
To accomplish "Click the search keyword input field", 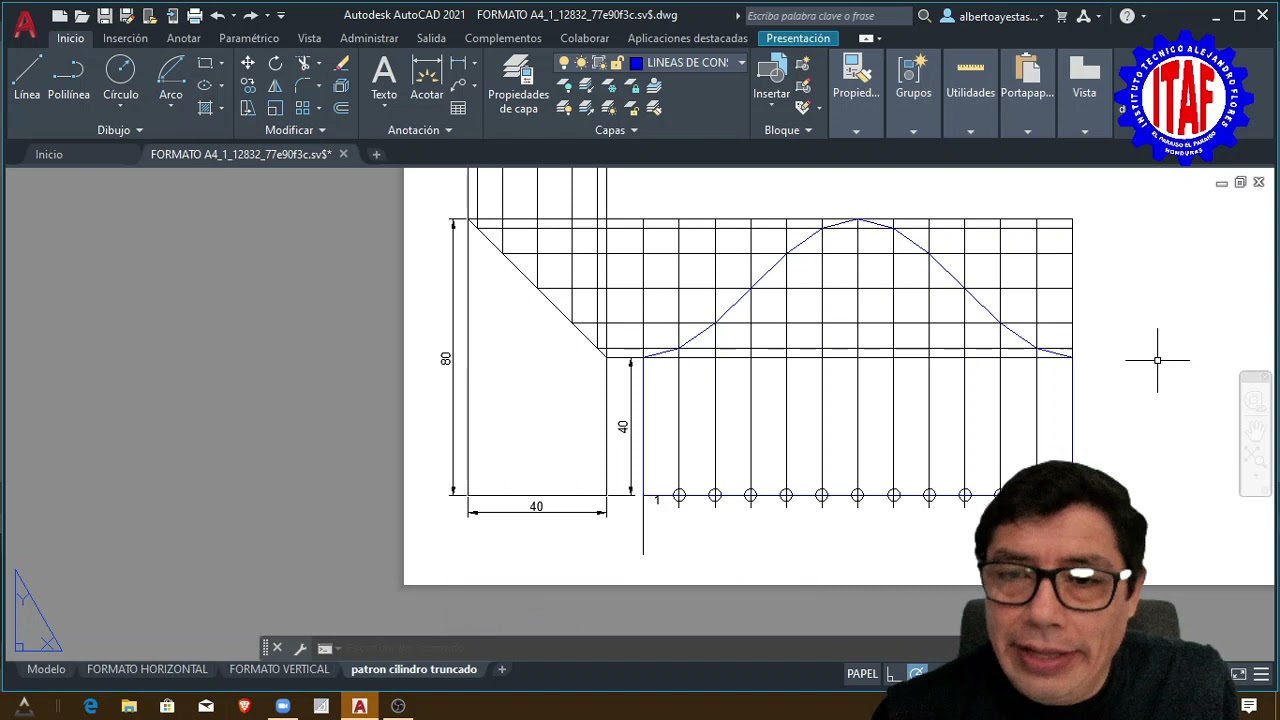I will click(828, 16).
